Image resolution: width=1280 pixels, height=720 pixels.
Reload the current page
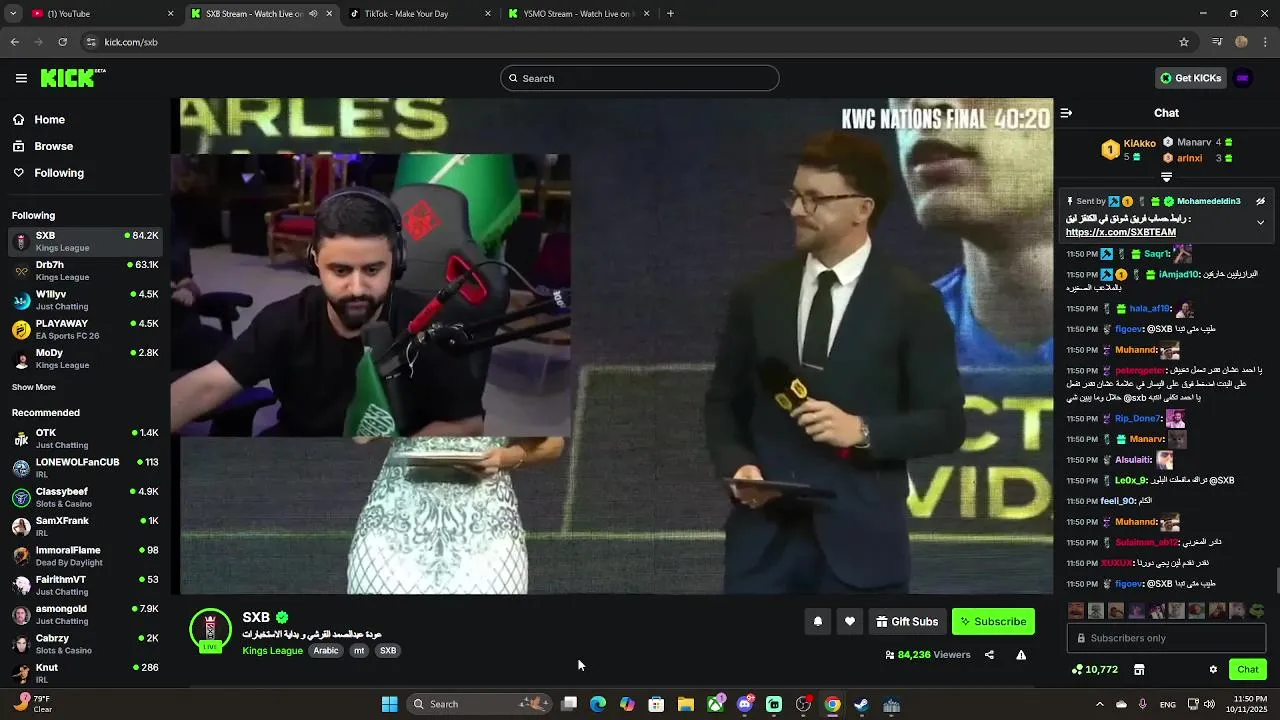pyautogui.click(x=62, y=42)
